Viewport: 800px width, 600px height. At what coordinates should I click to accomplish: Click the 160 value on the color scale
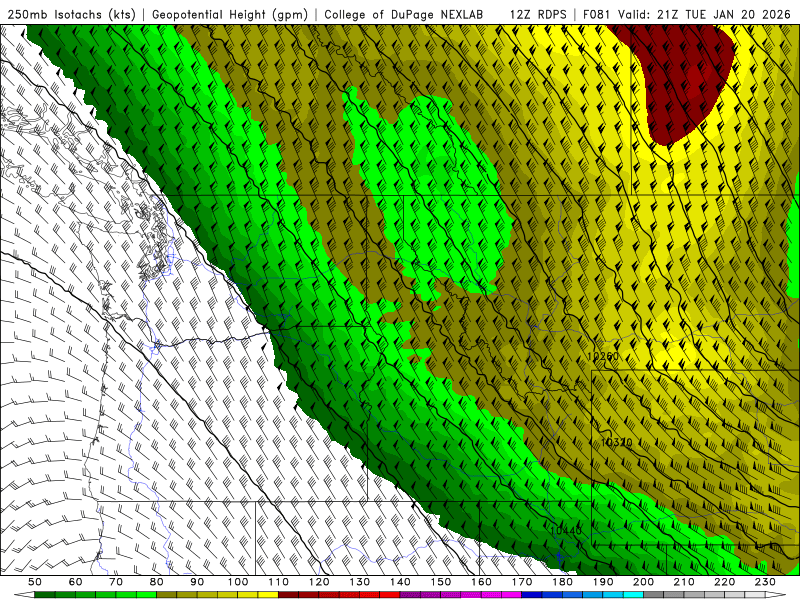click(x=481, y=582)
